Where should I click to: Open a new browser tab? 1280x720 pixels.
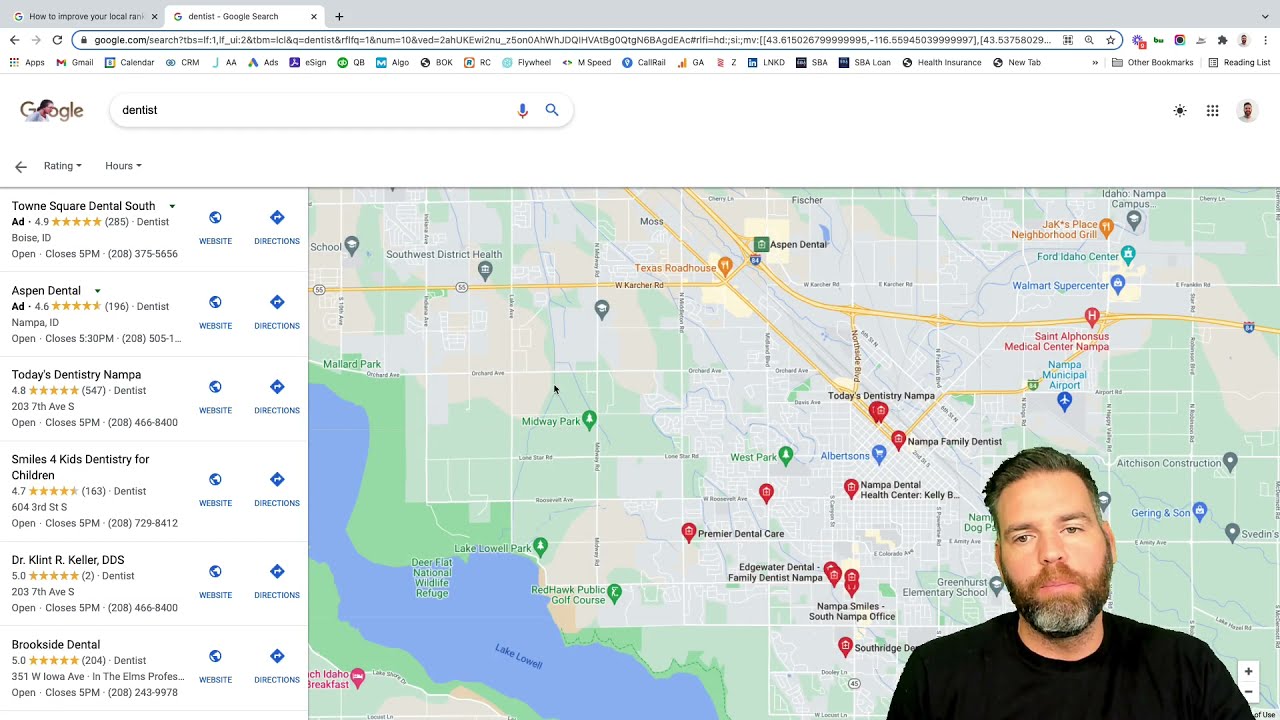point(339,16)
